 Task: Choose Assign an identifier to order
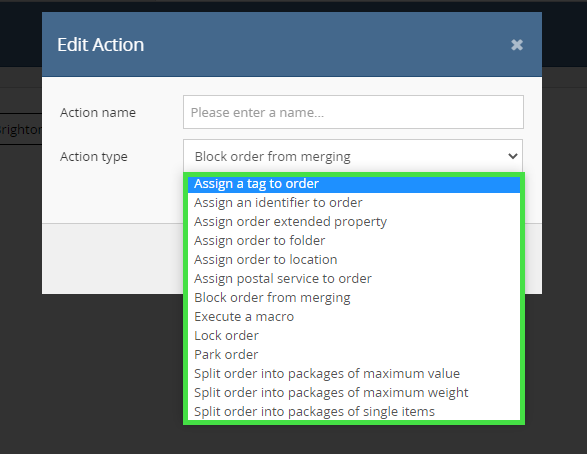coord(354,202)
